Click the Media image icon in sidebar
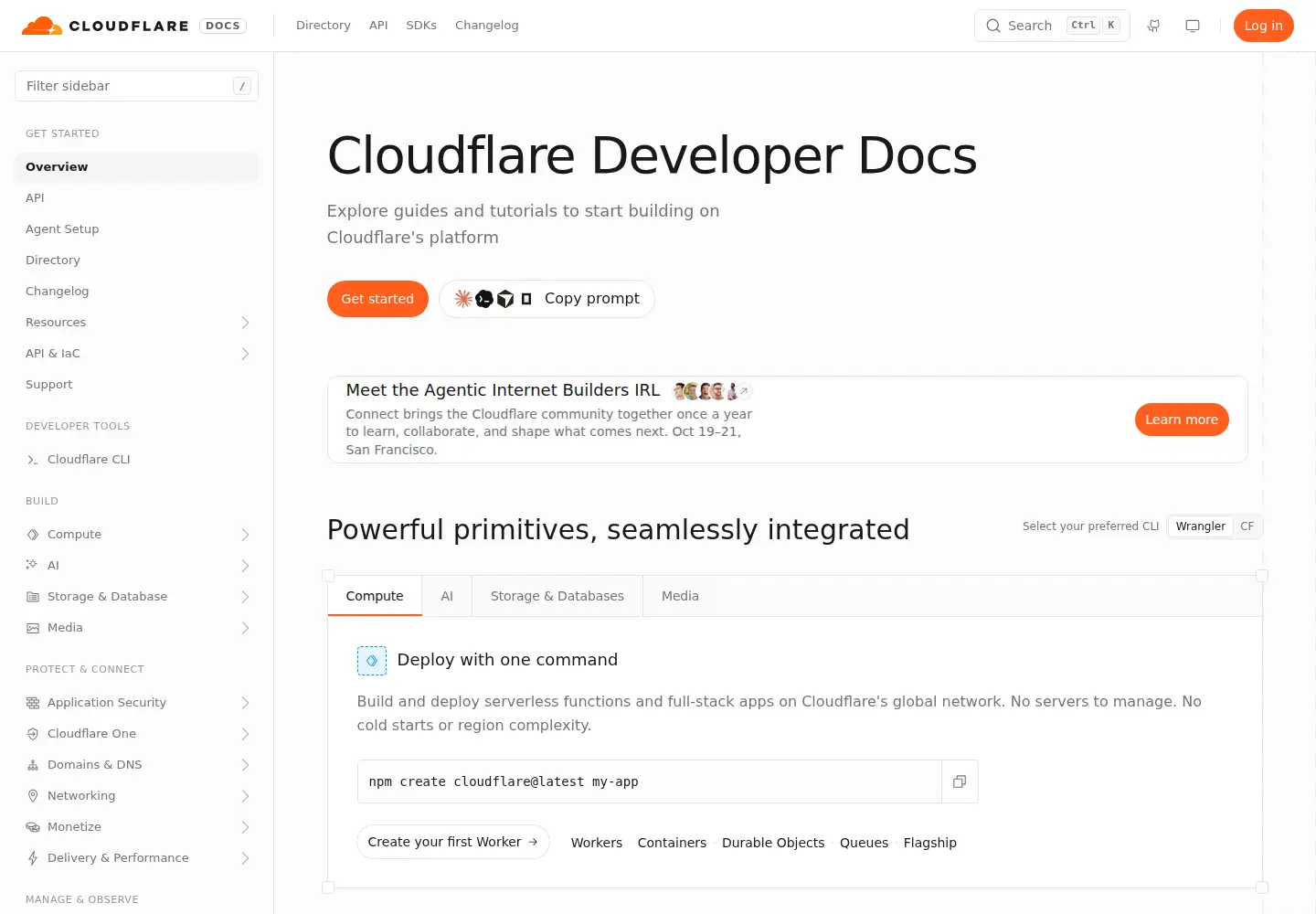The height and width of the screenshot is (914, 1316). [33, 628]
